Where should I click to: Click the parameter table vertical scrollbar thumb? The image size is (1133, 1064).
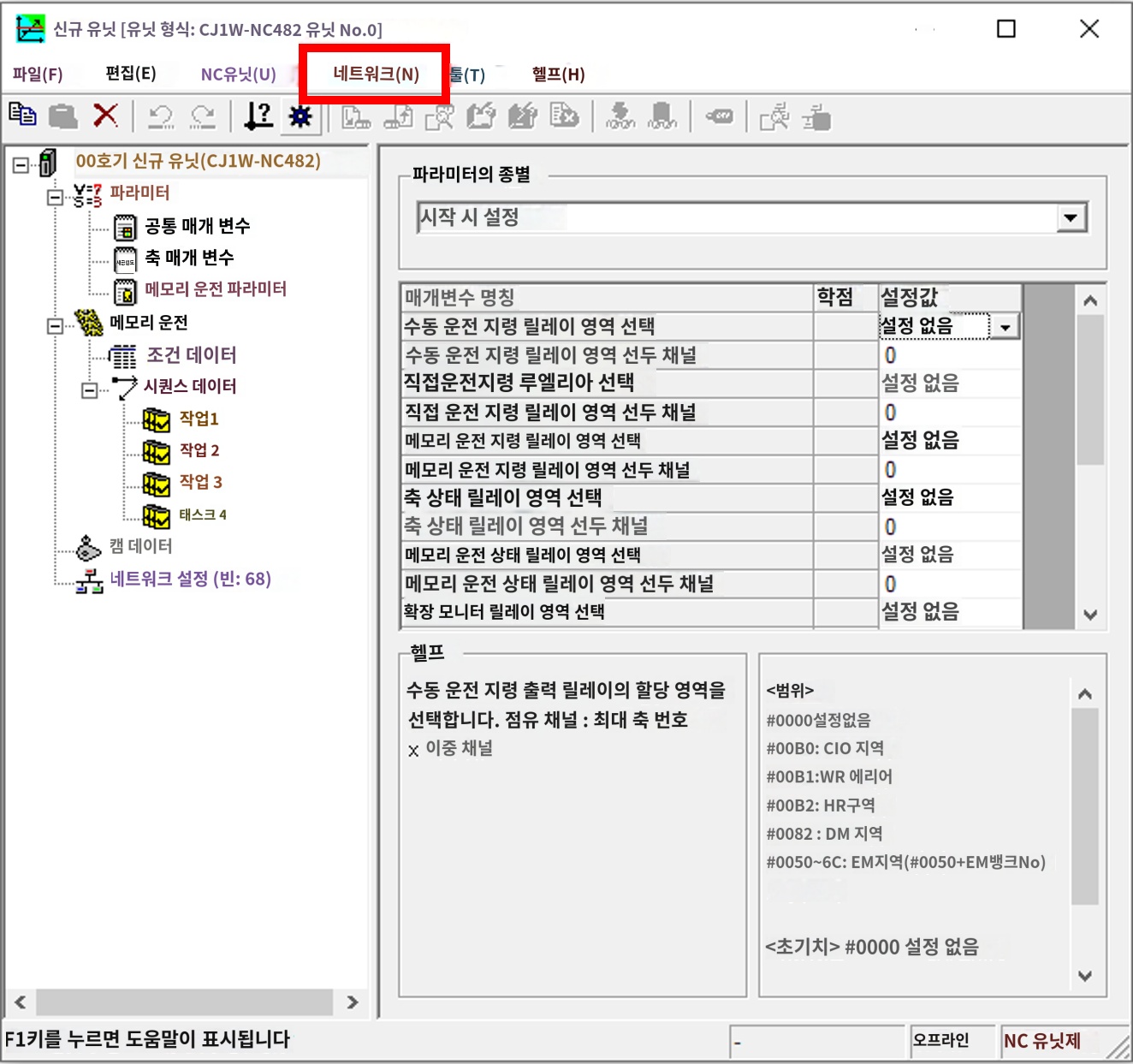[1090, 389]
